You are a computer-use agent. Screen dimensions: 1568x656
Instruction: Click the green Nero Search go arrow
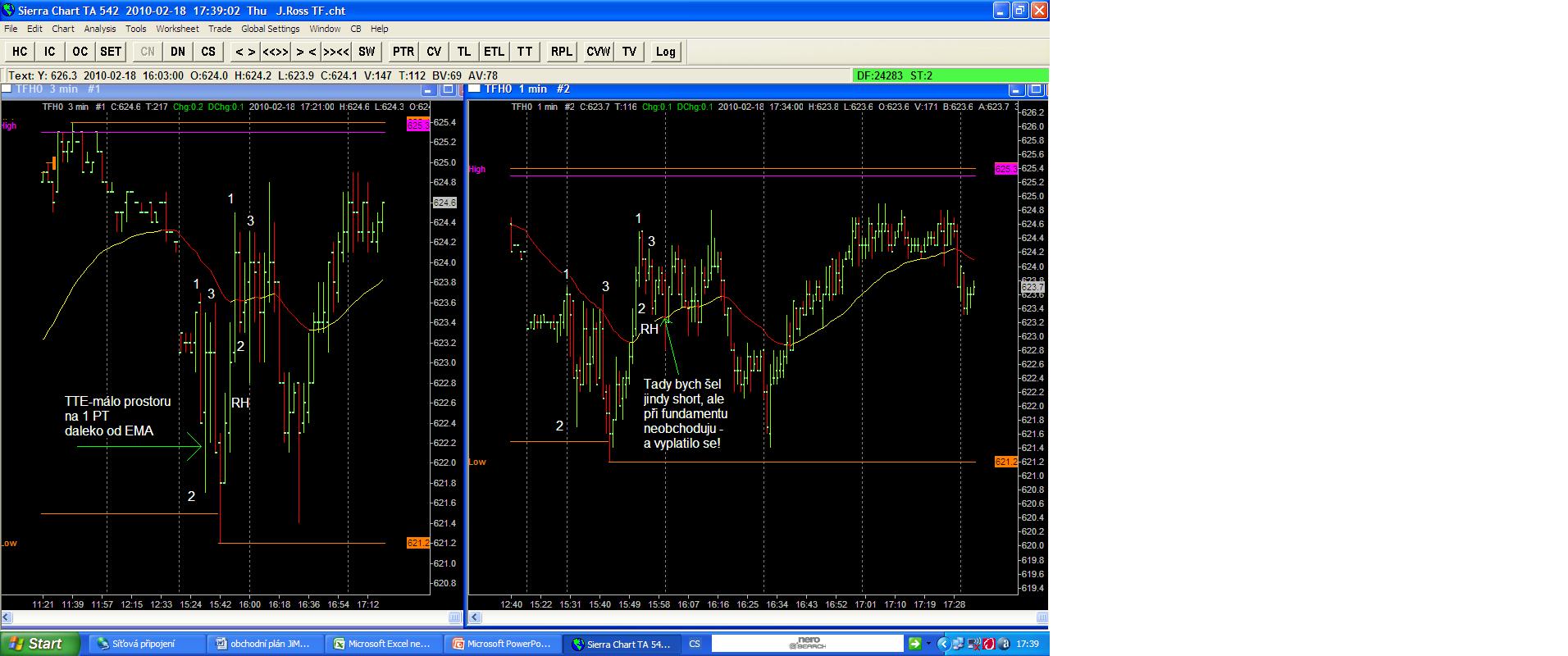[914, 644]
